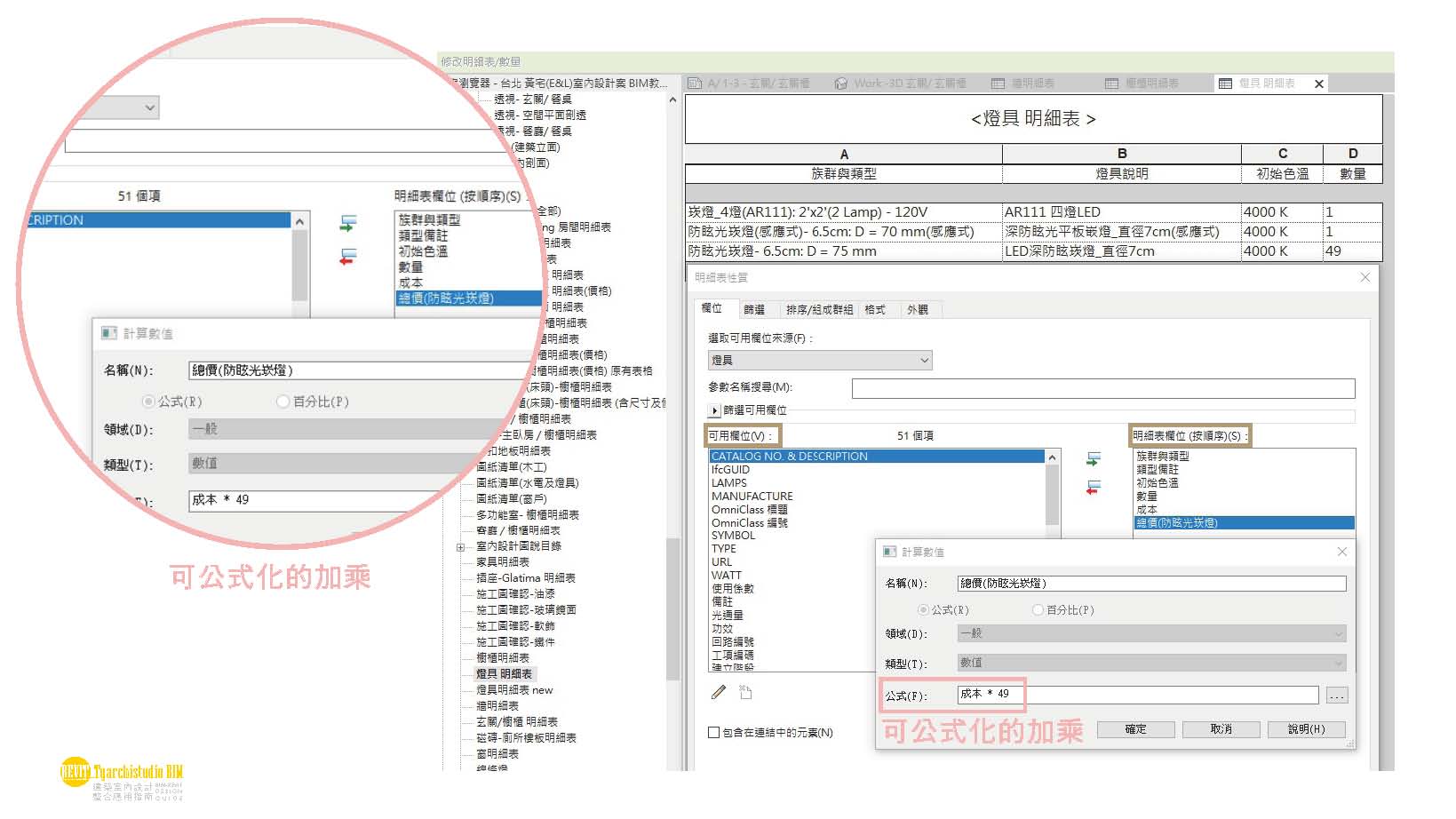Click the project browser scroll-up arrow
The width and height of the screenshot is (1456, 819).
672,100
